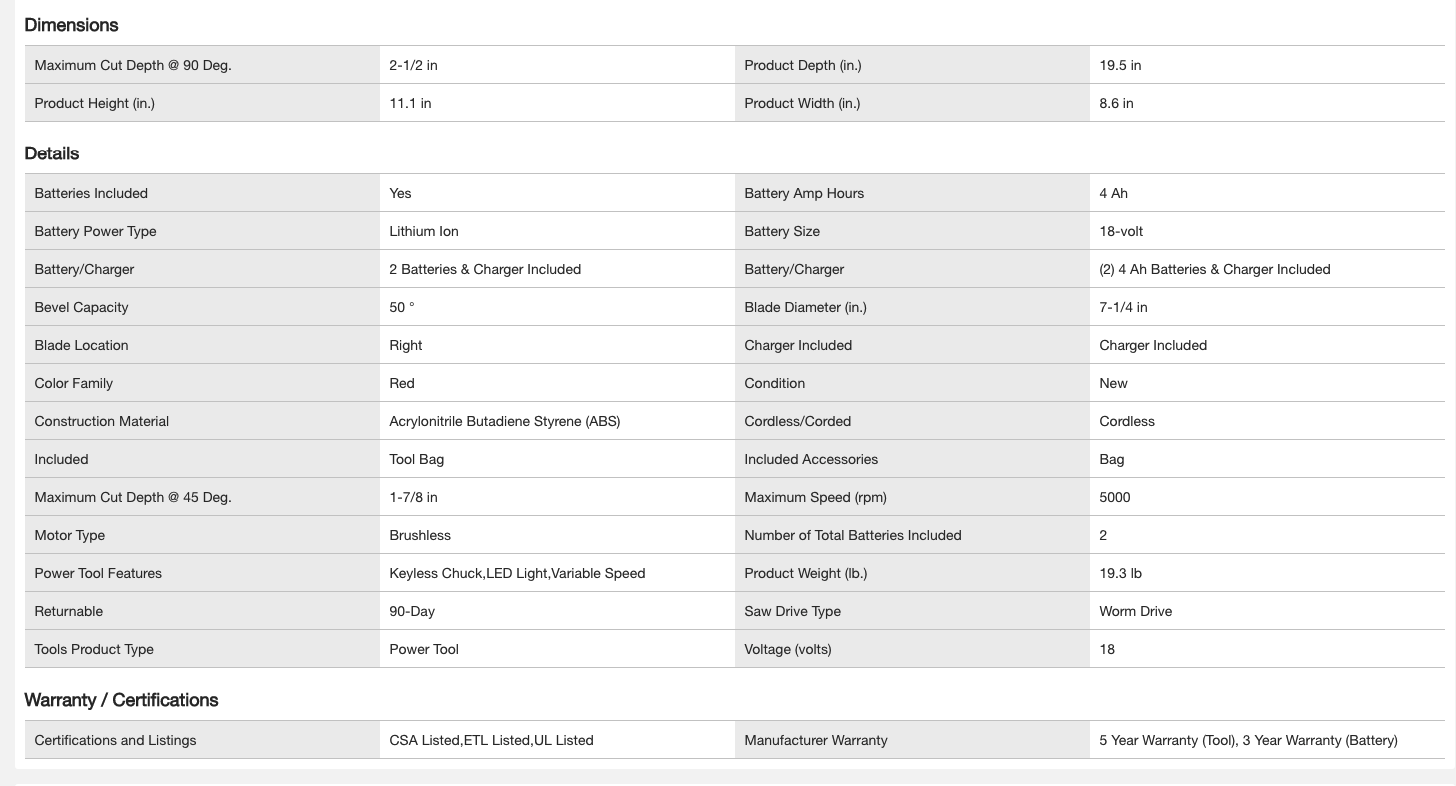Click the Details section heading
The image size is (1456, 786).
[x=52, y=153]
